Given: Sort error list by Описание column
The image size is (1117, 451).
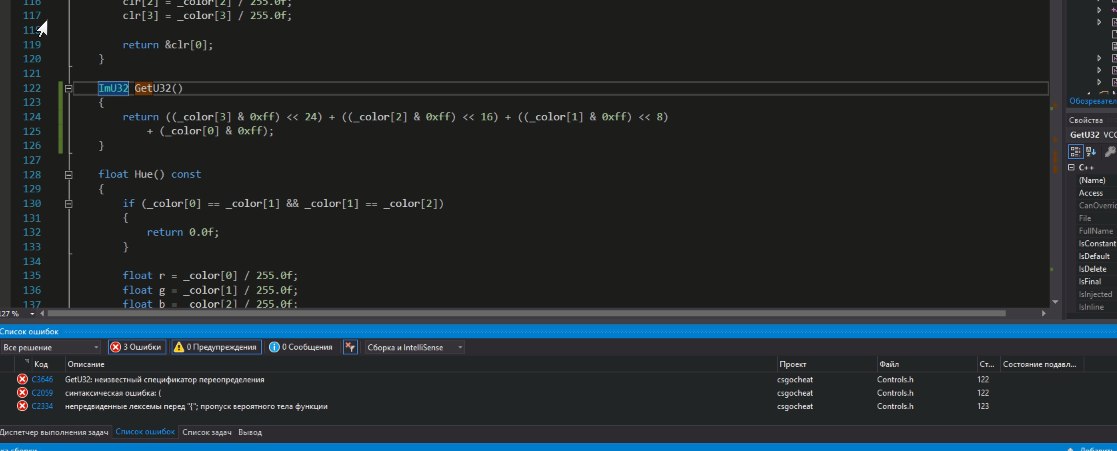Looking at the screenshot, I should pos(80,364).
